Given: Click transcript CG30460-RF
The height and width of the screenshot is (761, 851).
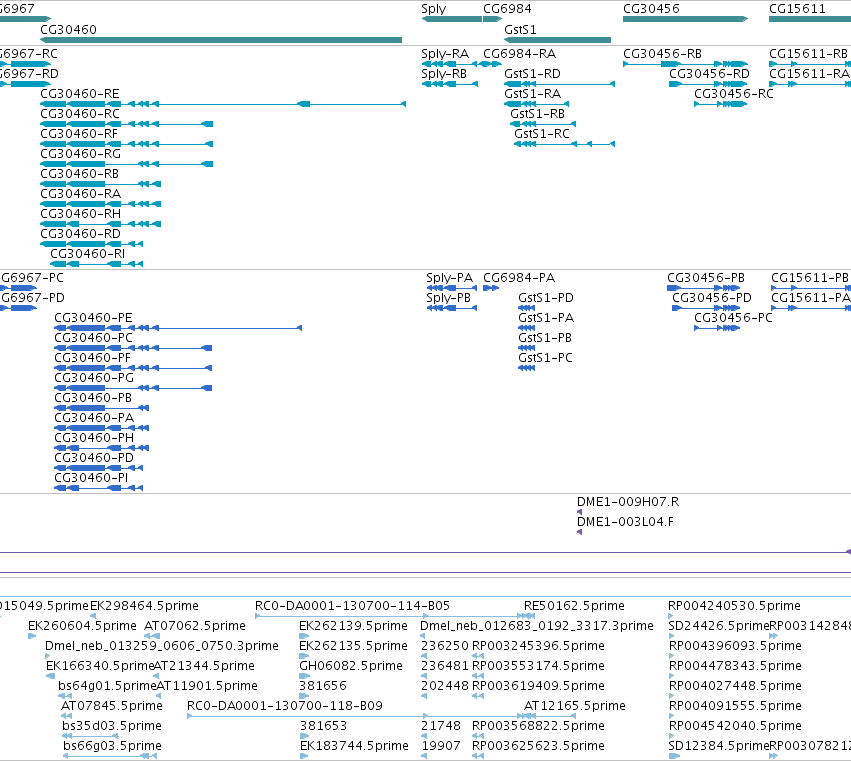Looking at the screenshot, I should tap(79, 134).
